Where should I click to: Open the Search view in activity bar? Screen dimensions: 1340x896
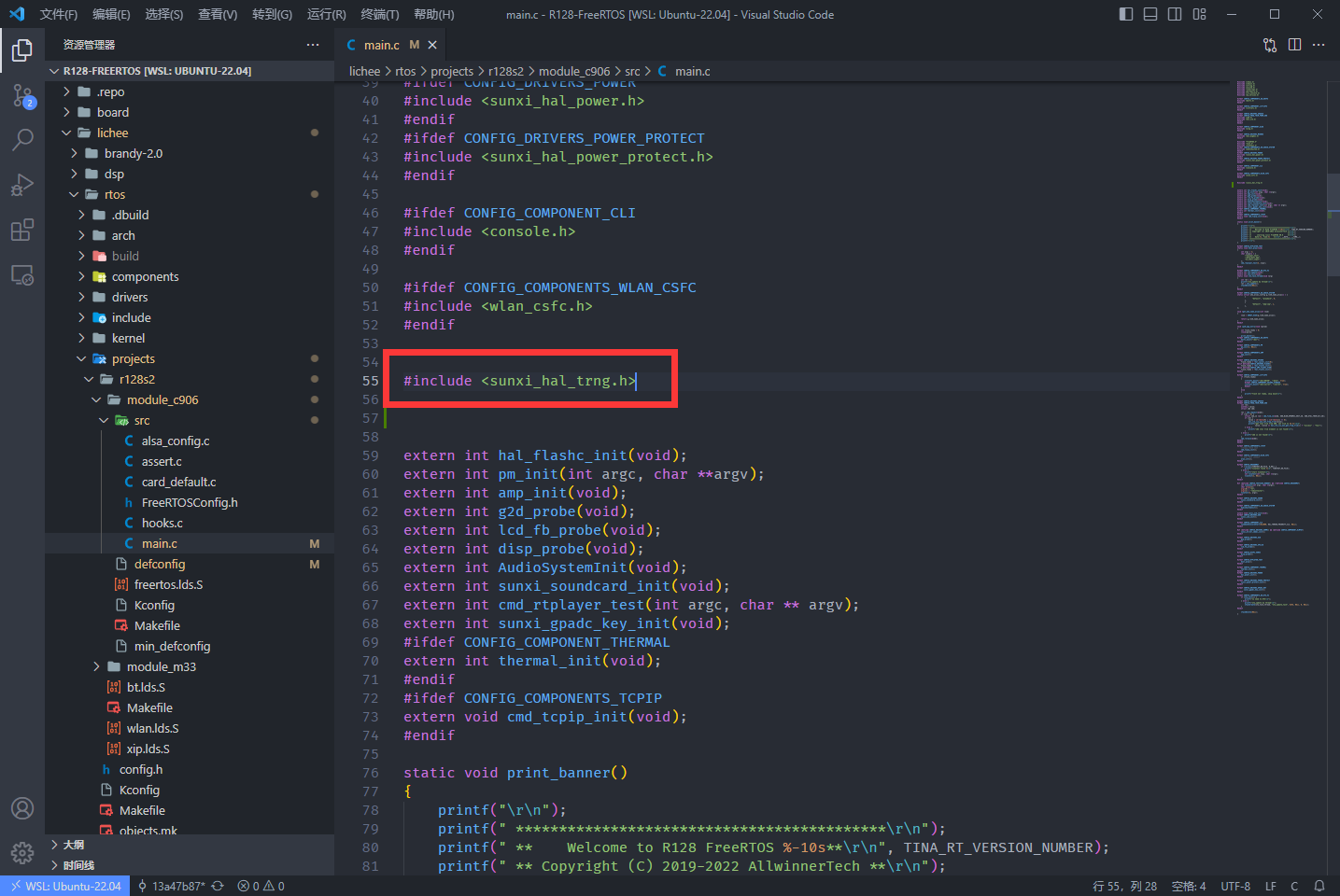point(22,140)
